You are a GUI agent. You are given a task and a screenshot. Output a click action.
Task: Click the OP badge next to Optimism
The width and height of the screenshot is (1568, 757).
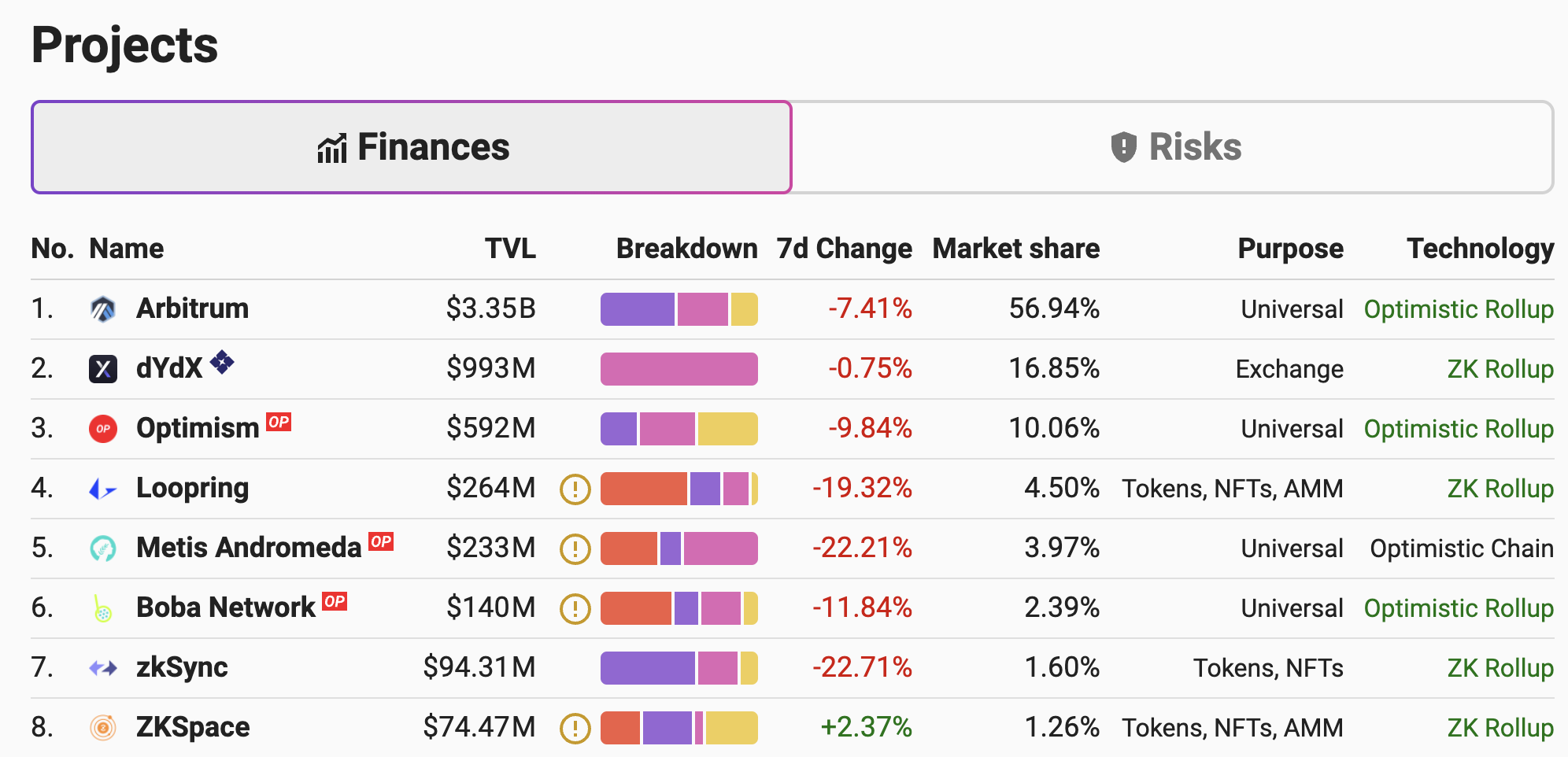[x=279, y=422]
